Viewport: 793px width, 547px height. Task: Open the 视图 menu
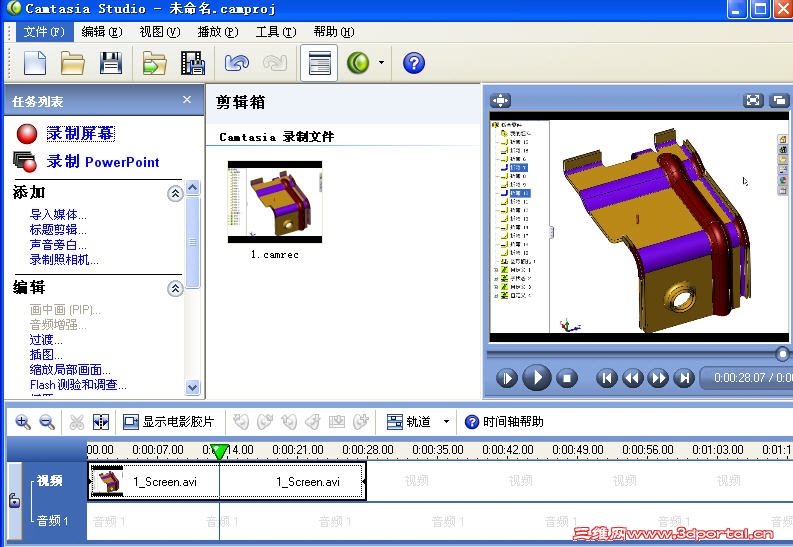[160, 32]
